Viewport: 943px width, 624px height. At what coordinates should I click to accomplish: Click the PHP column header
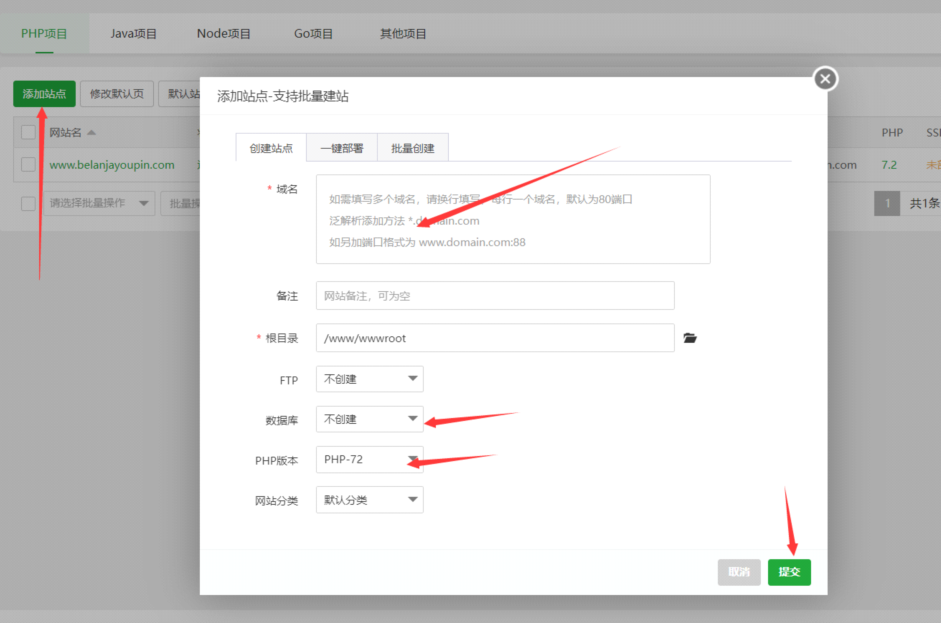892,132
